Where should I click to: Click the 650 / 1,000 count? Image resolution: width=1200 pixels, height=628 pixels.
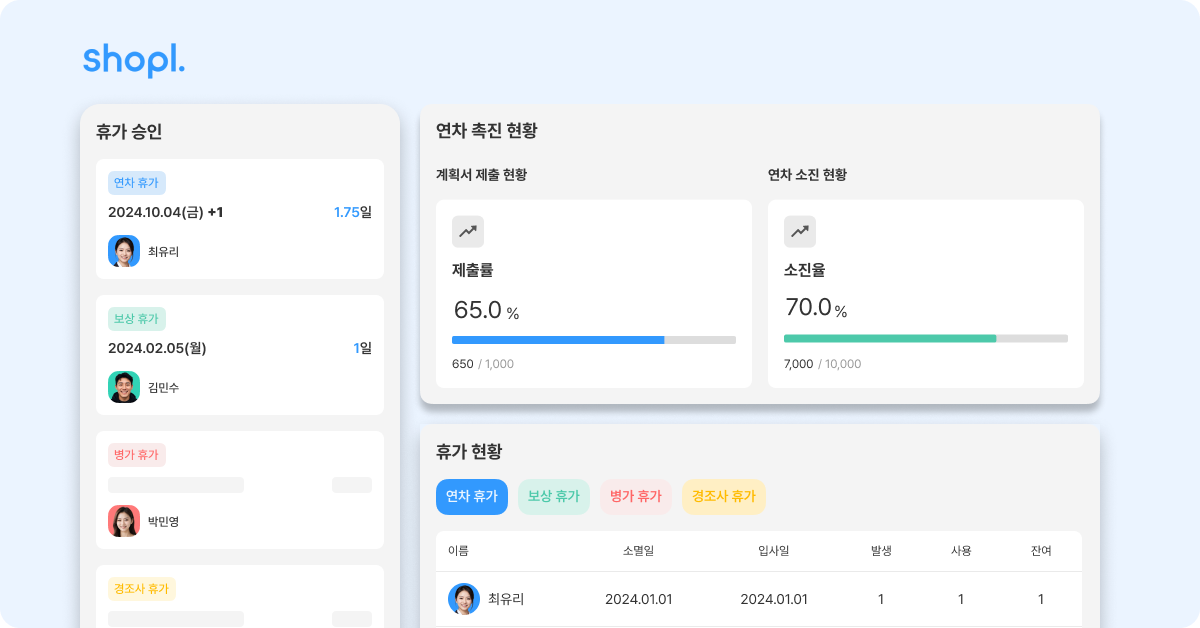pyautogui.click(x=483, y=364)
